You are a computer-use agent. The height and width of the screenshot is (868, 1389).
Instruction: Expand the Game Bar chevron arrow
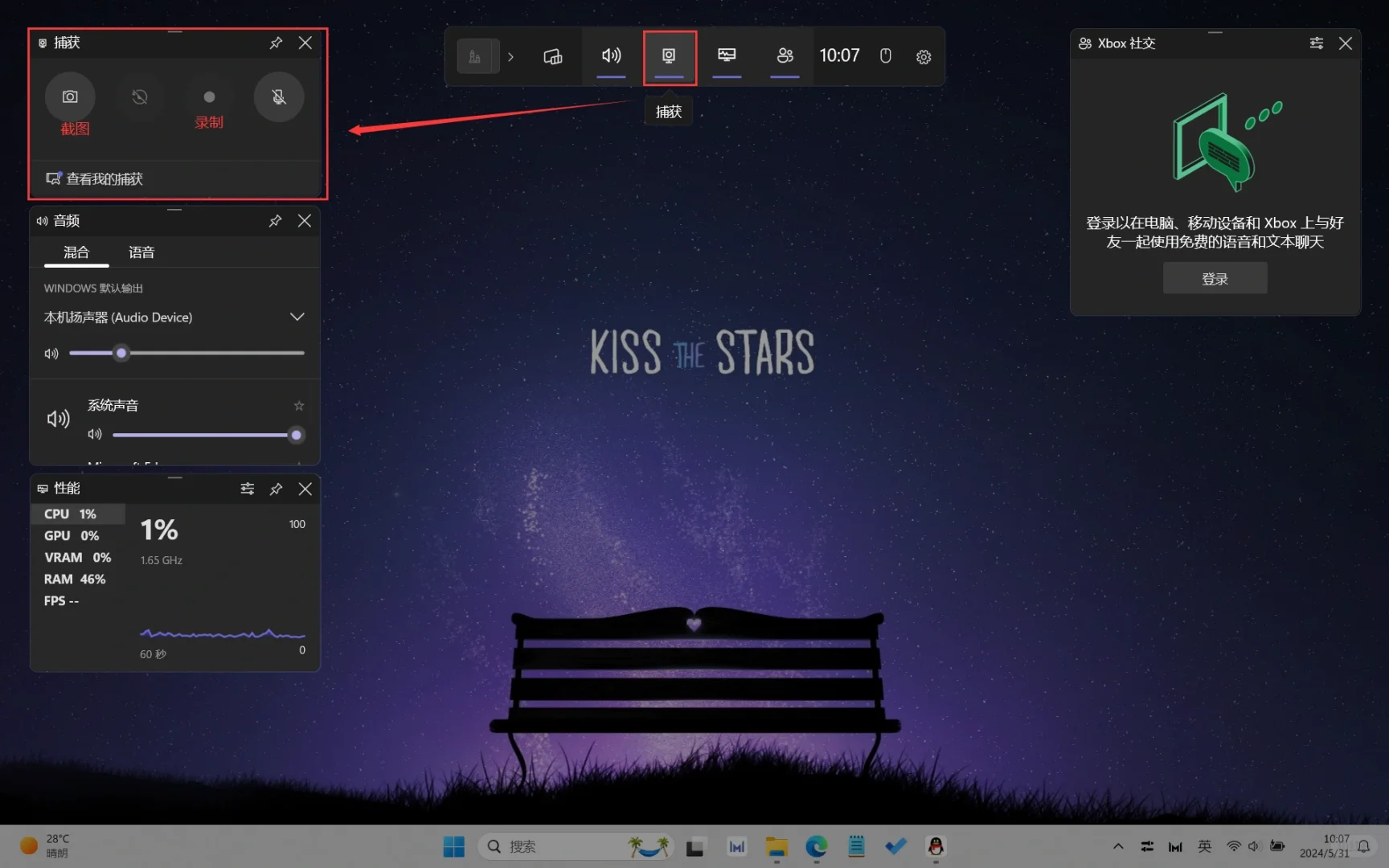[x=510, y=56]
